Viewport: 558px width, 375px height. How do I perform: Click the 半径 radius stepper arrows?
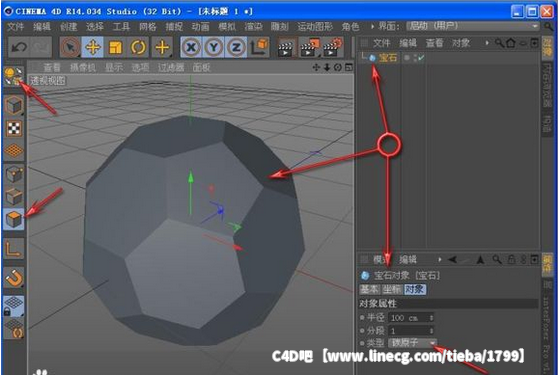(431, 317)
